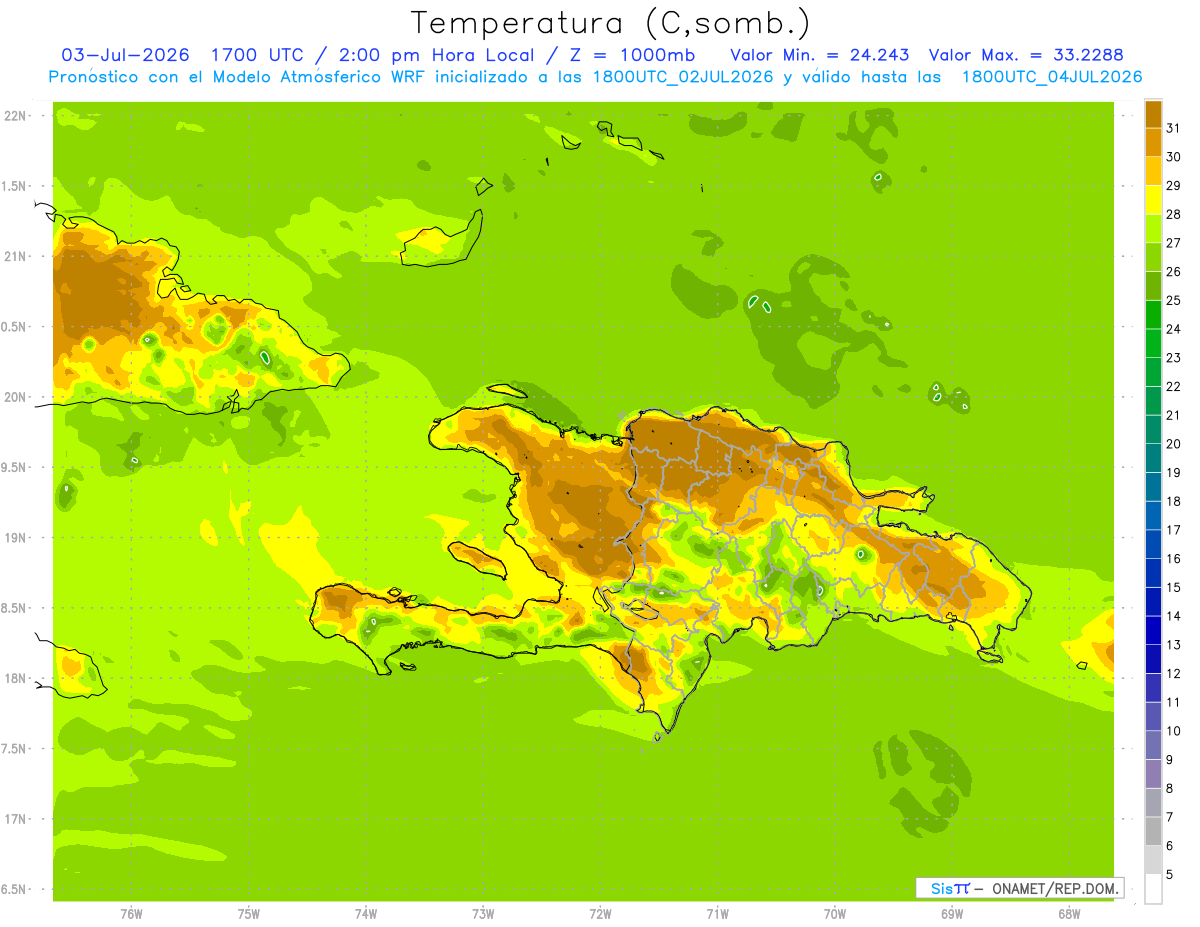
Task: Click latitude axis label "6.5N"
Action: 15,889
